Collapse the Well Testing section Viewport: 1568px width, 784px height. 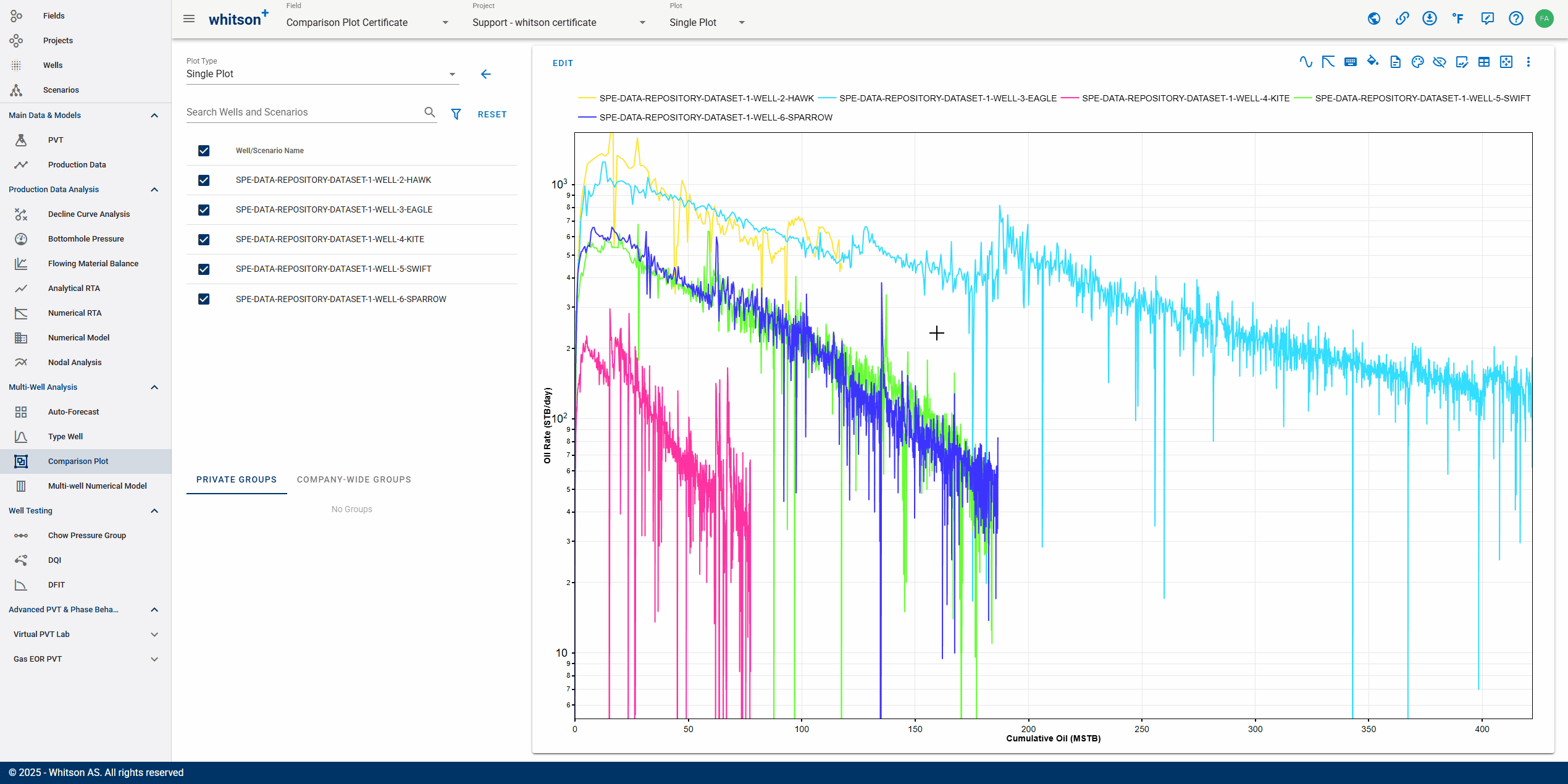click(154, 511)
